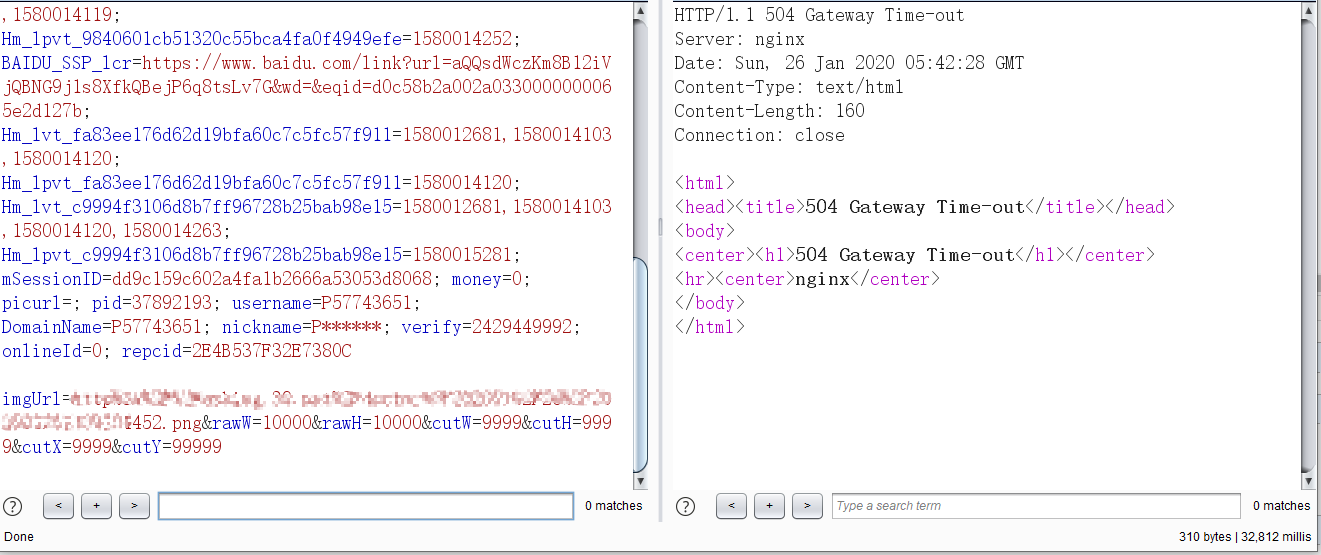
Task: Click the '<title>504 Gateway Time-out' line
Action: pos(924,207)
